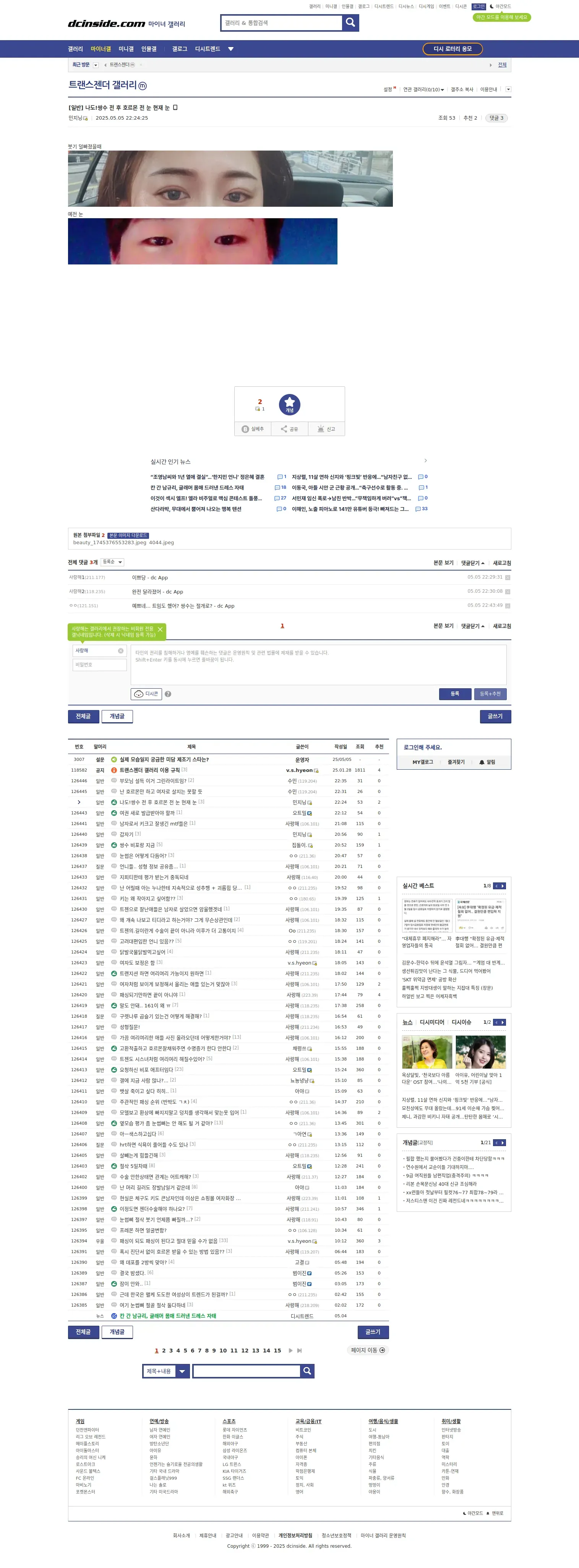
Task: Click the 개념 star recommend button
Action: click(x=289, y=404)
